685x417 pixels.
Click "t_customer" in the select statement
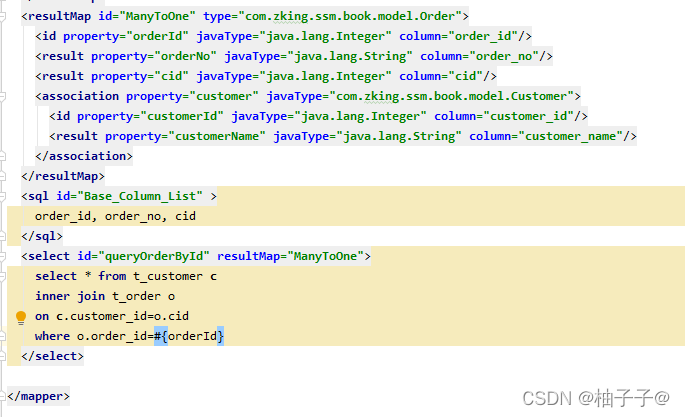tap(168, 276)
